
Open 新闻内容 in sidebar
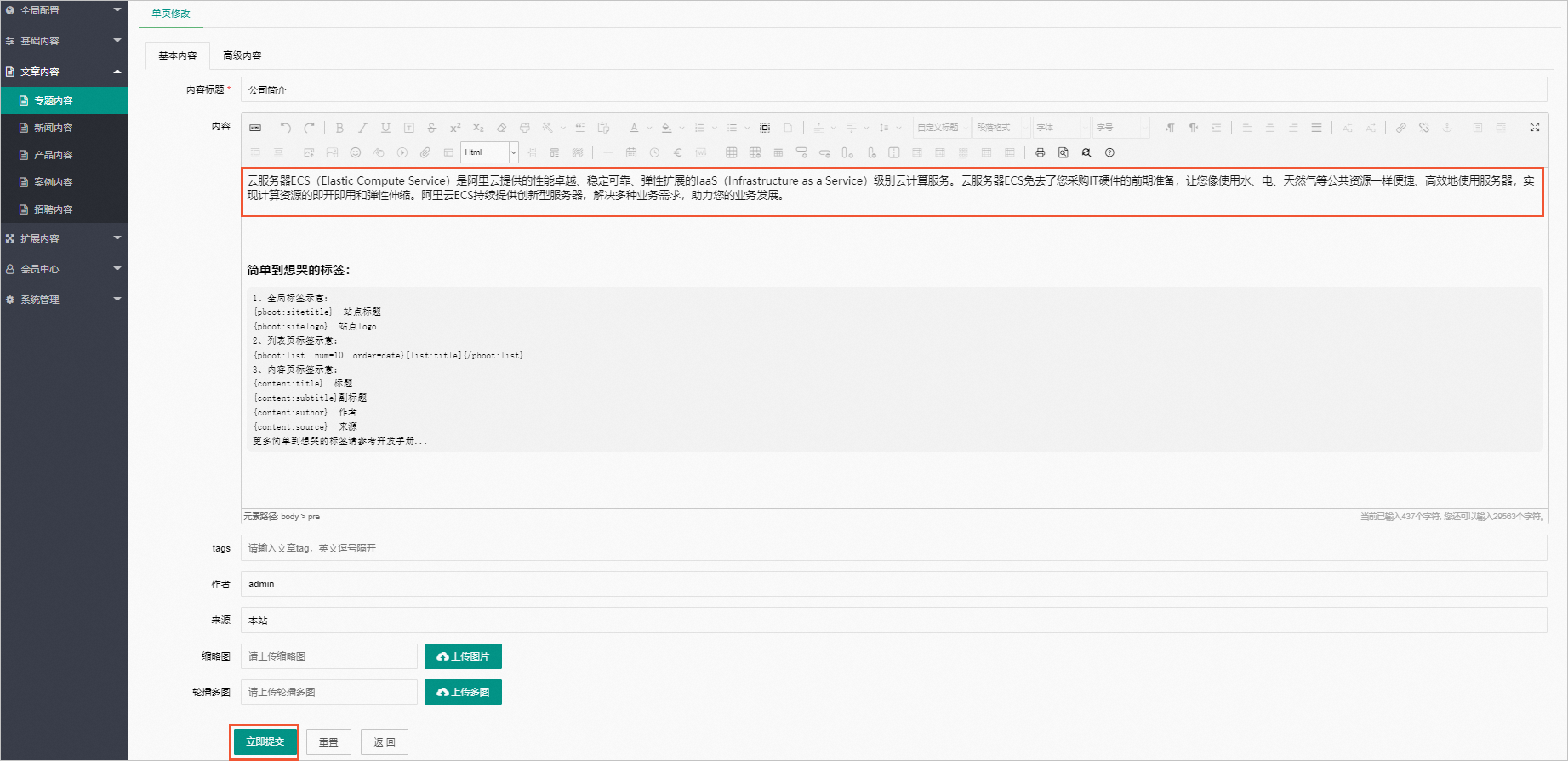click(65, 128)
